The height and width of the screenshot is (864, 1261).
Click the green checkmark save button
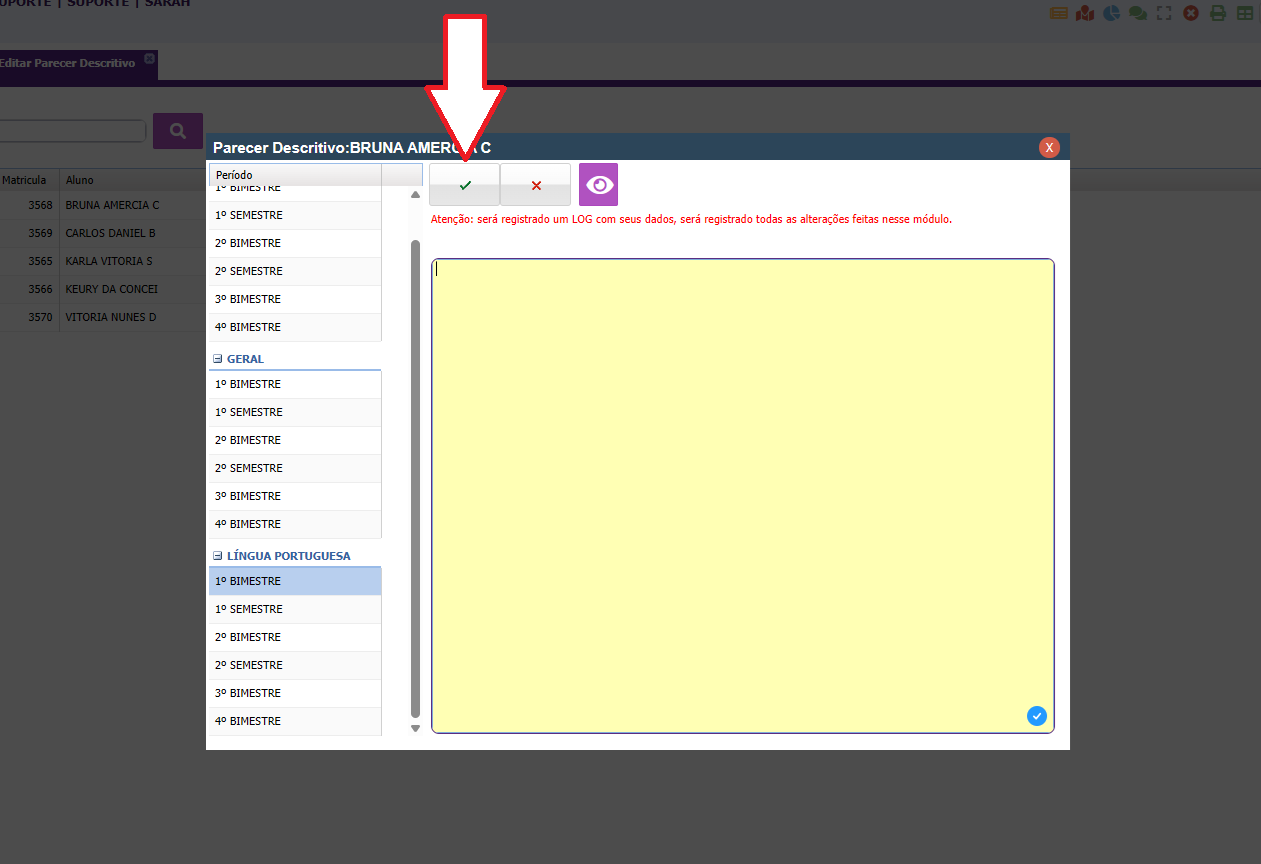[464, 185]
